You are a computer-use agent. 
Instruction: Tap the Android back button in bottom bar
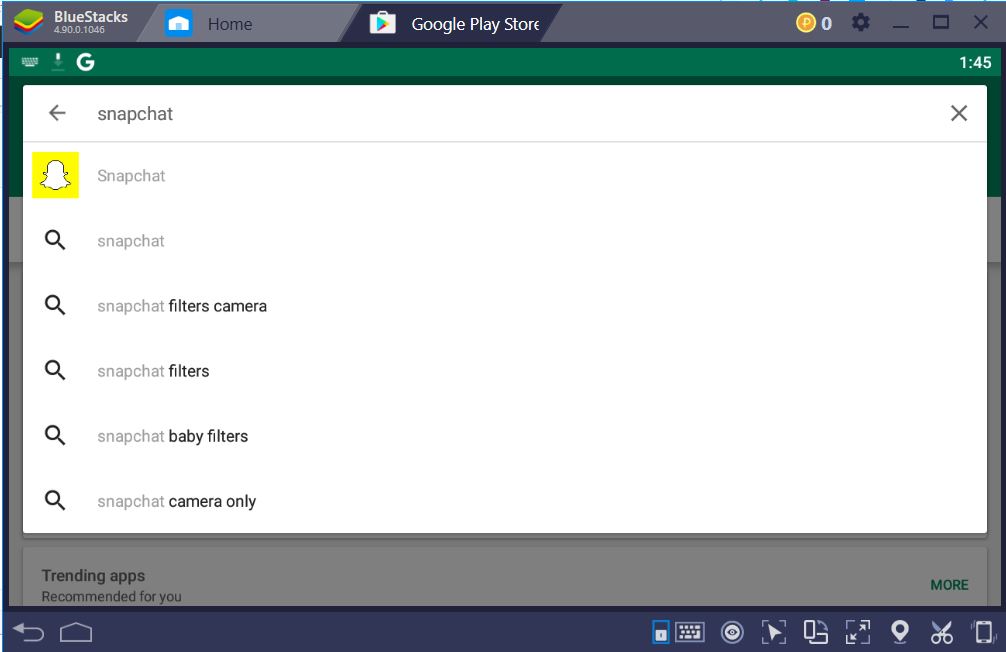coord(29,633)
